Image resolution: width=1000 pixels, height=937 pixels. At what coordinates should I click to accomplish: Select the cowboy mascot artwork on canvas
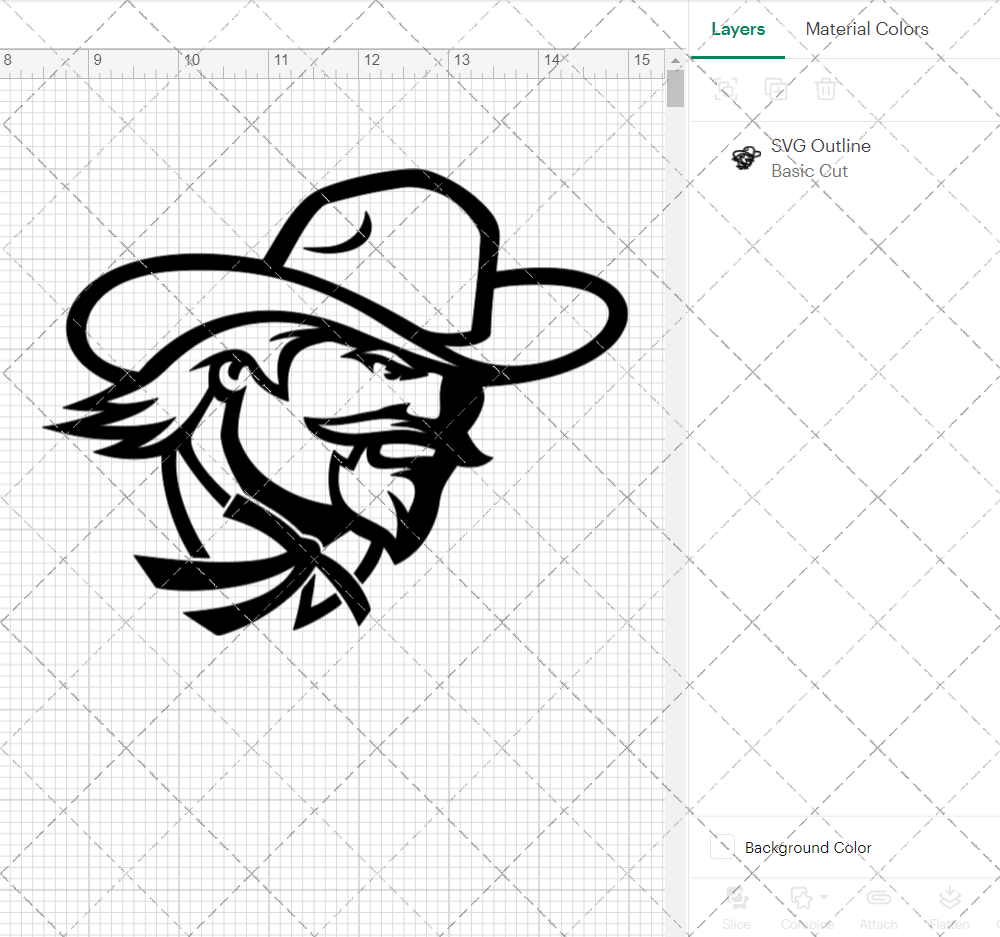pyautogui.click(x=335, y=402)
